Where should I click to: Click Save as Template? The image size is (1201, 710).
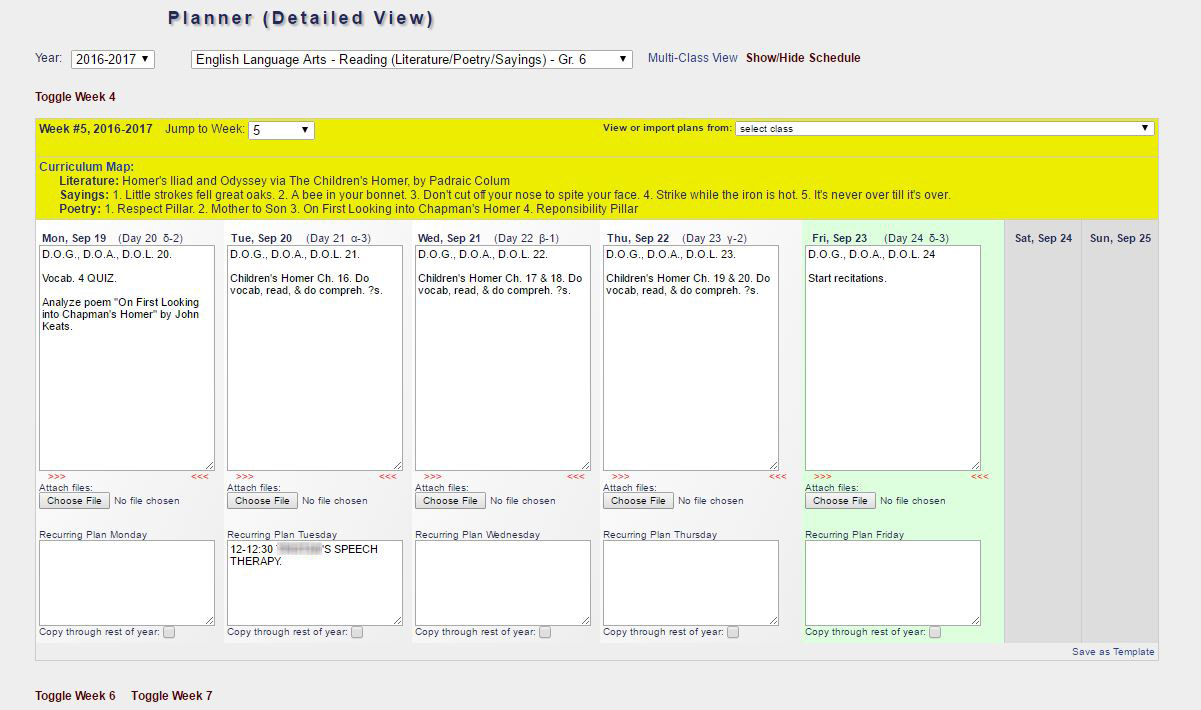[x=1113, y=652]
